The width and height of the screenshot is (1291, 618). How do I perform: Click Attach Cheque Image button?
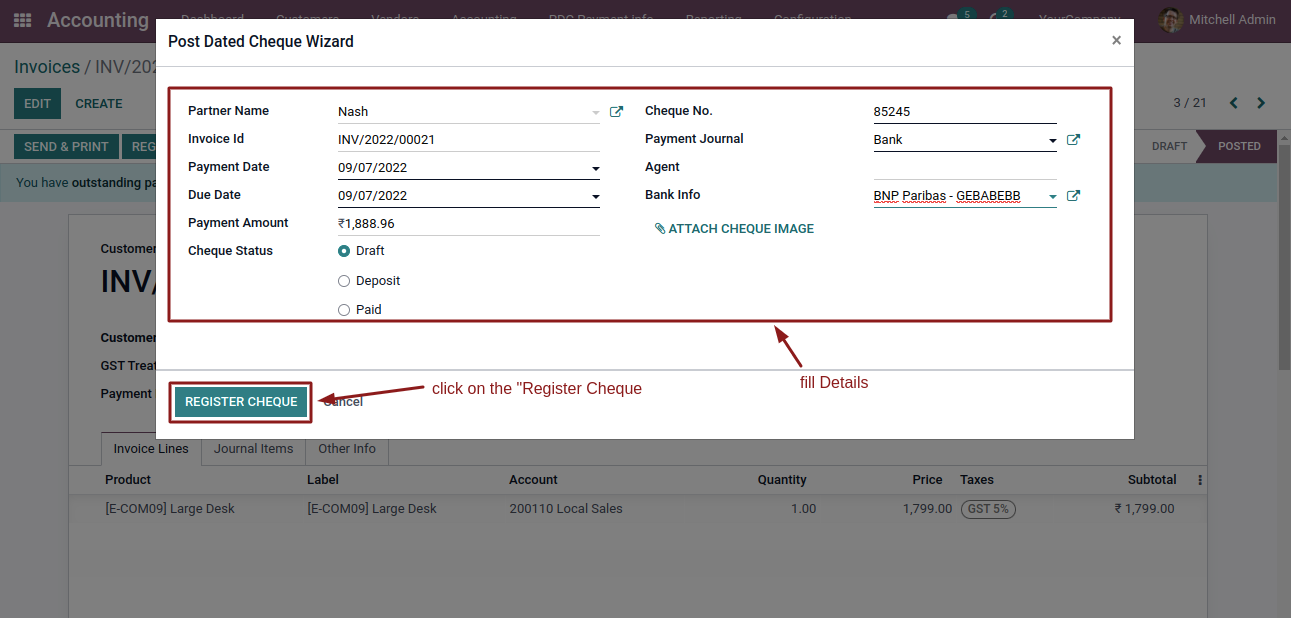734,229
